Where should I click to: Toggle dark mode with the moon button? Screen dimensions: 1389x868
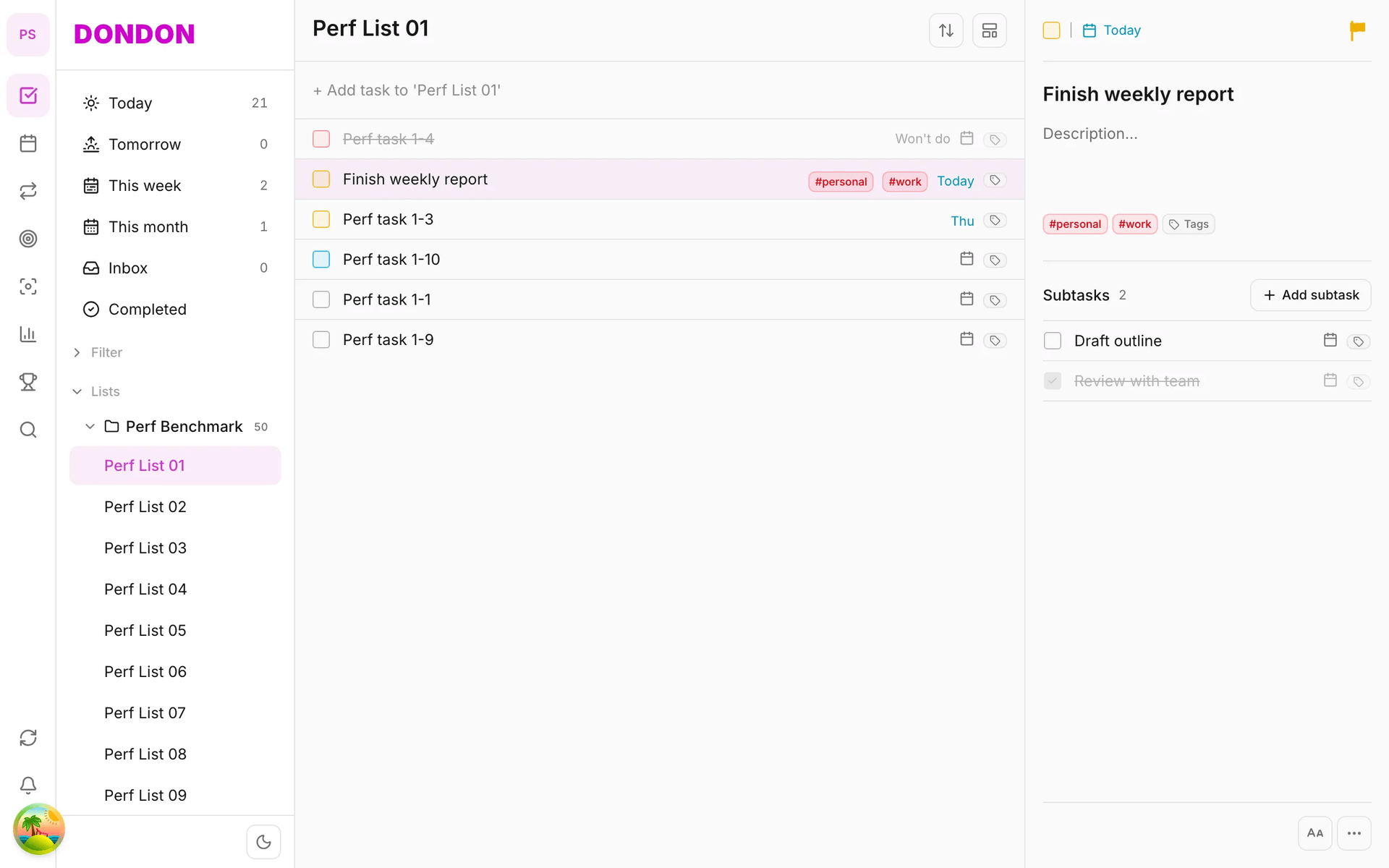[263, 842]
